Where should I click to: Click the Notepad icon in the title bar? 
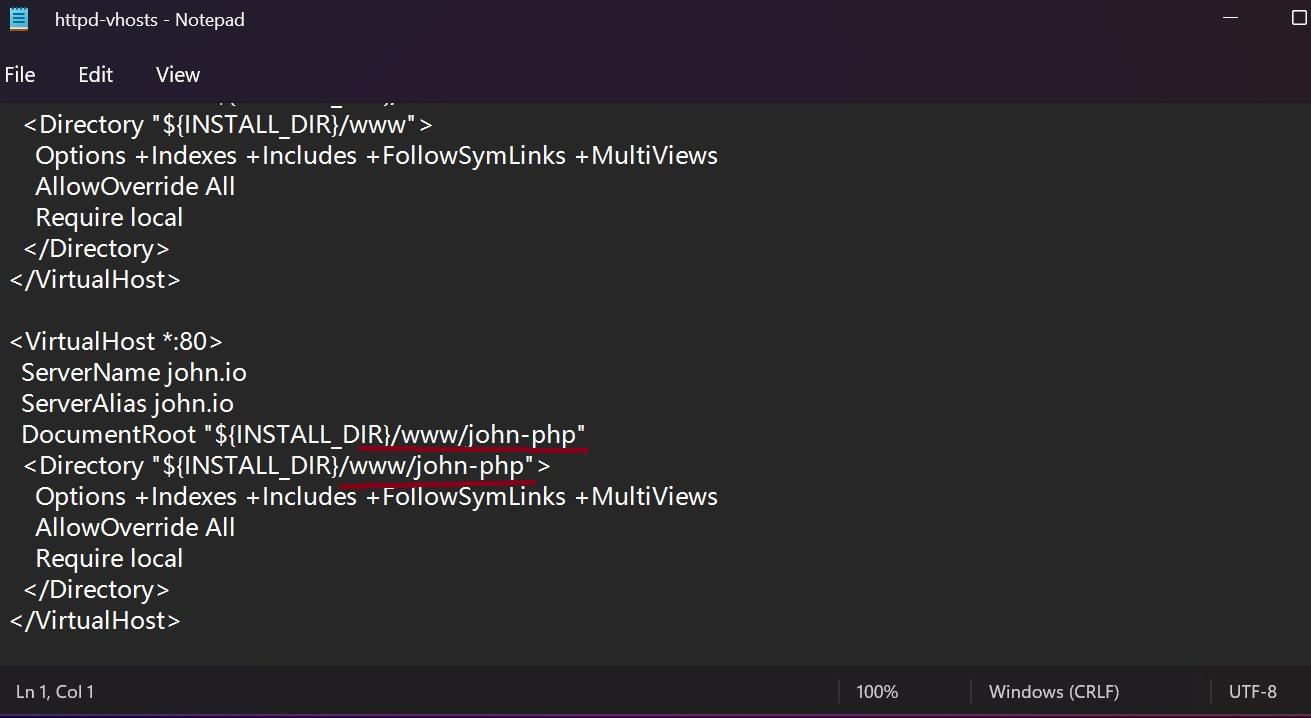coord(18,18)
